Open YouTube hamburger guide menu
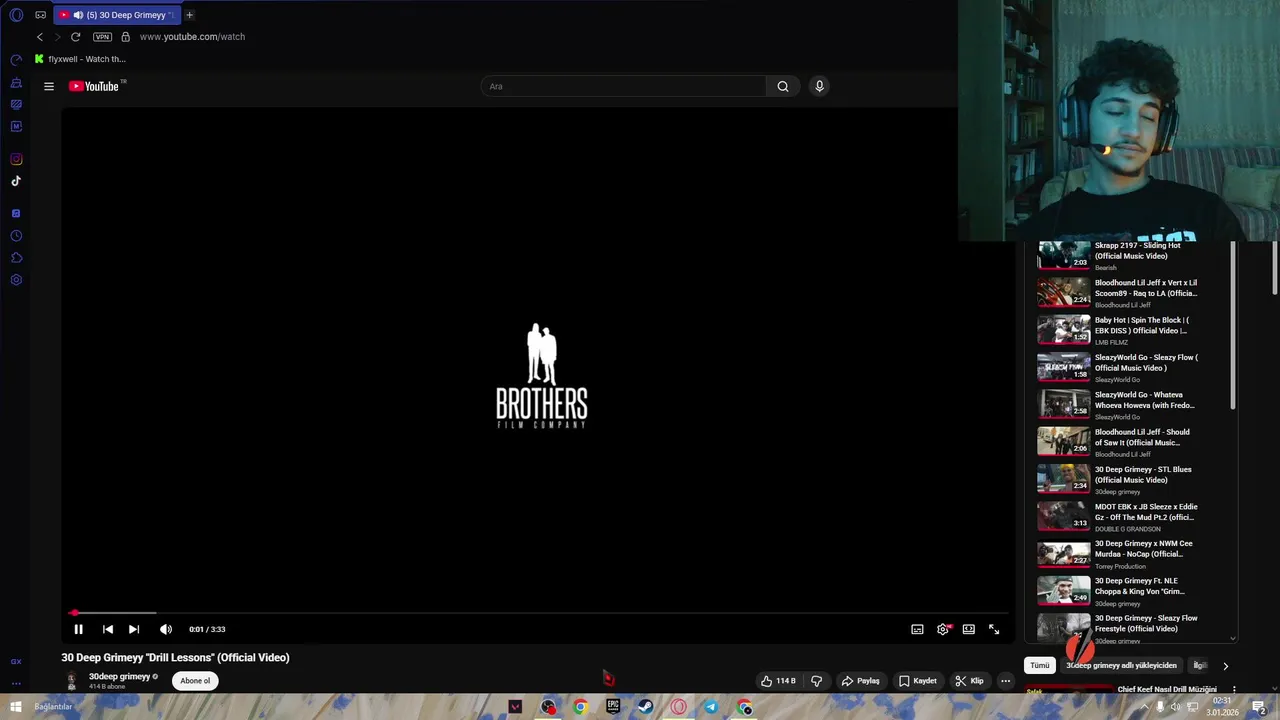 (48, 86)
